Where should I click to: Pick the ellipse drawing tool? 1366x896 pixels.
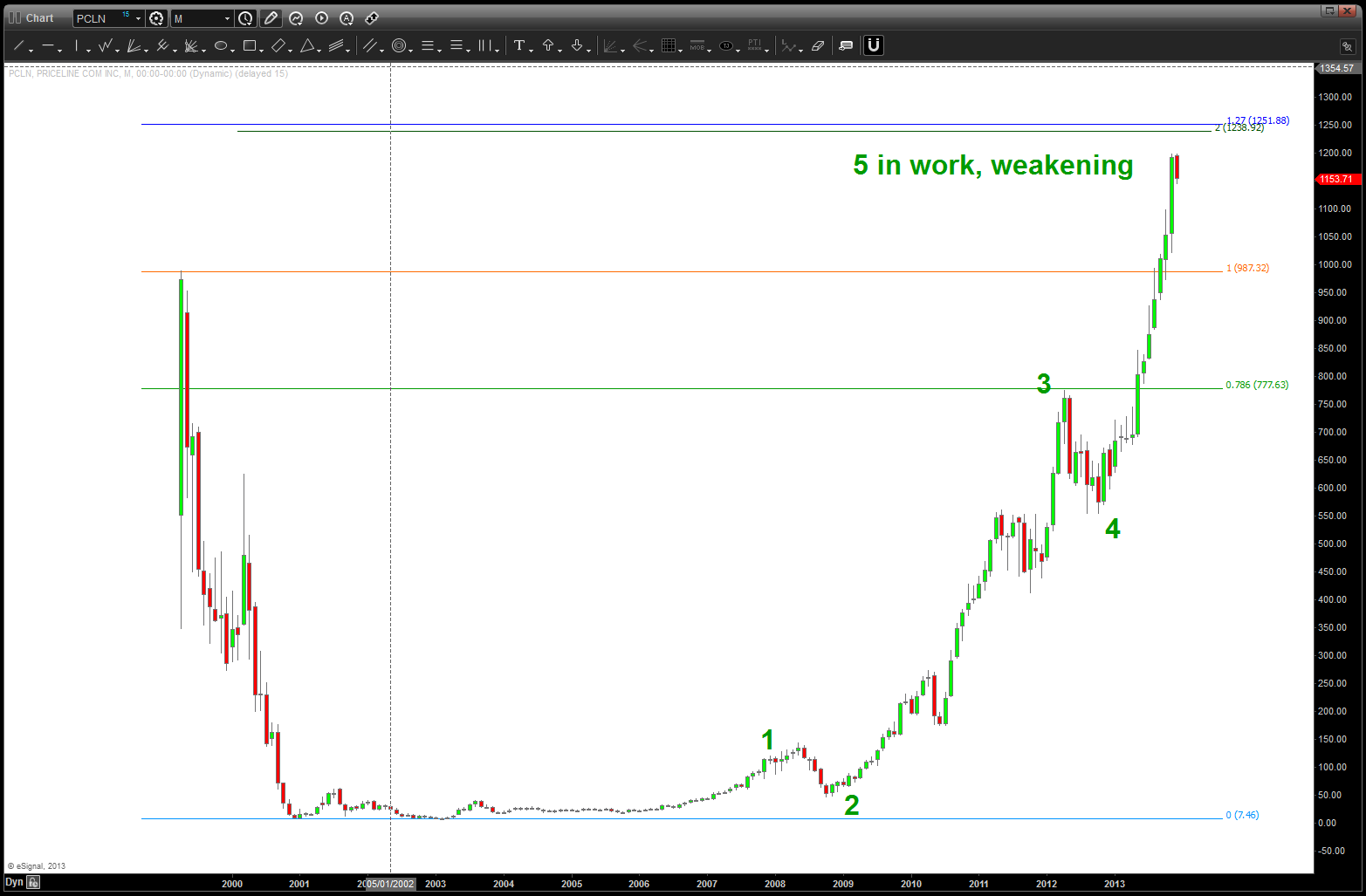point(221,45)
